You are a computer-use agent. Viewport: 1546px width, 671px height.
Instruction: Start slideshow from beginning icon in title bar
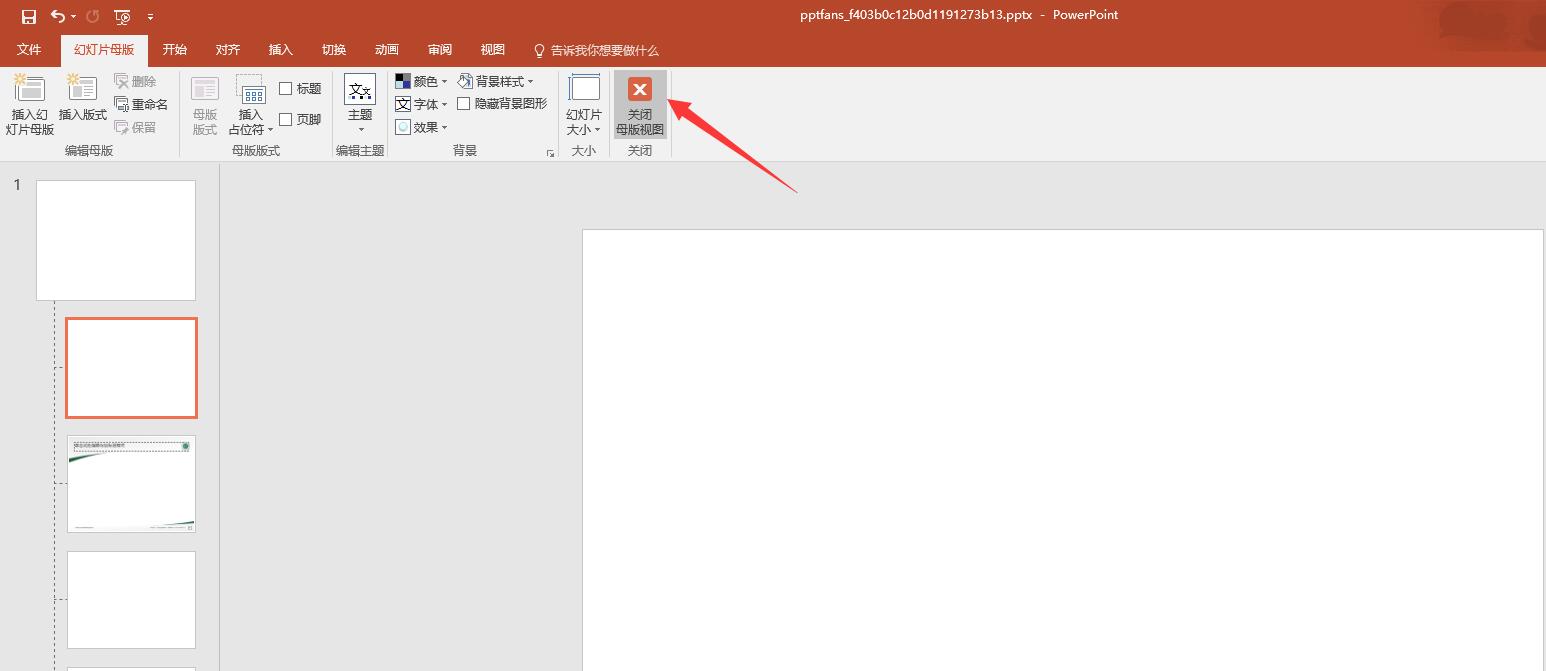point(122,17)
